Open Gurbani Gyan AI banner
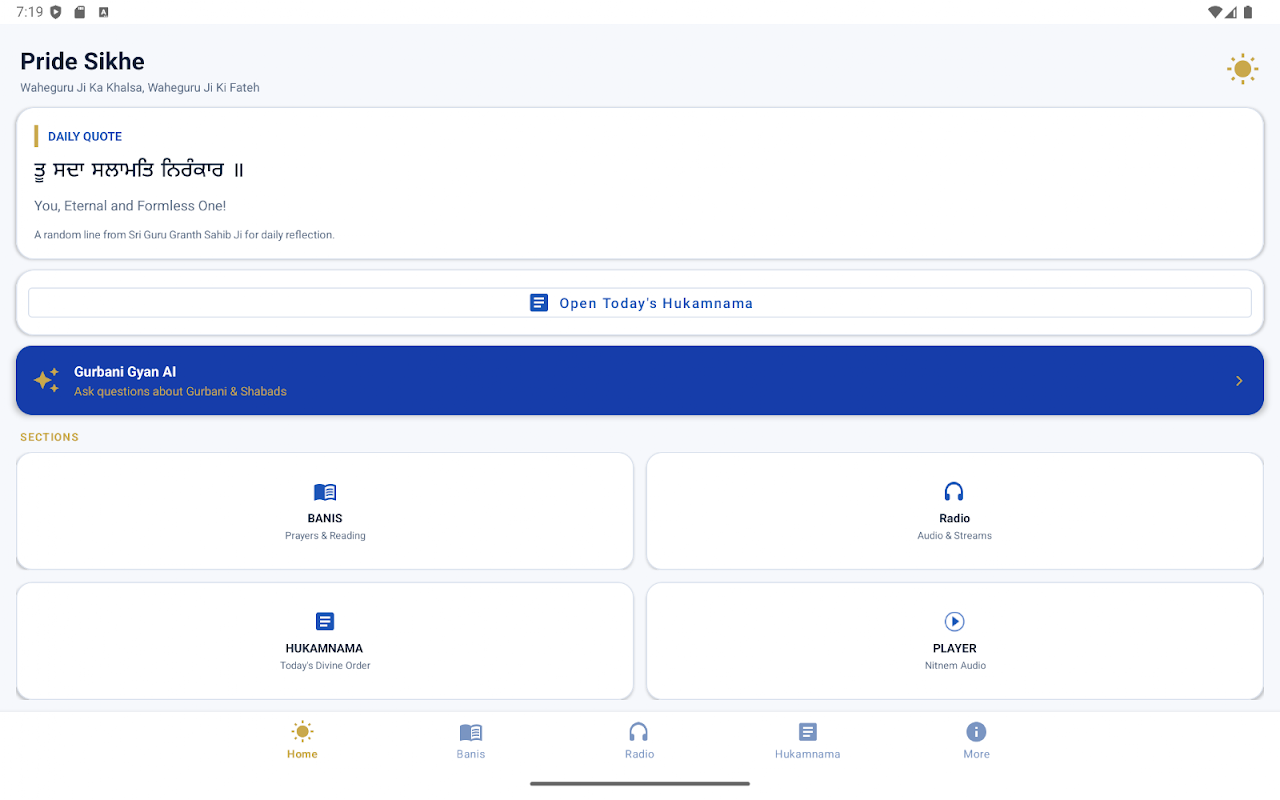 point(640,381)
